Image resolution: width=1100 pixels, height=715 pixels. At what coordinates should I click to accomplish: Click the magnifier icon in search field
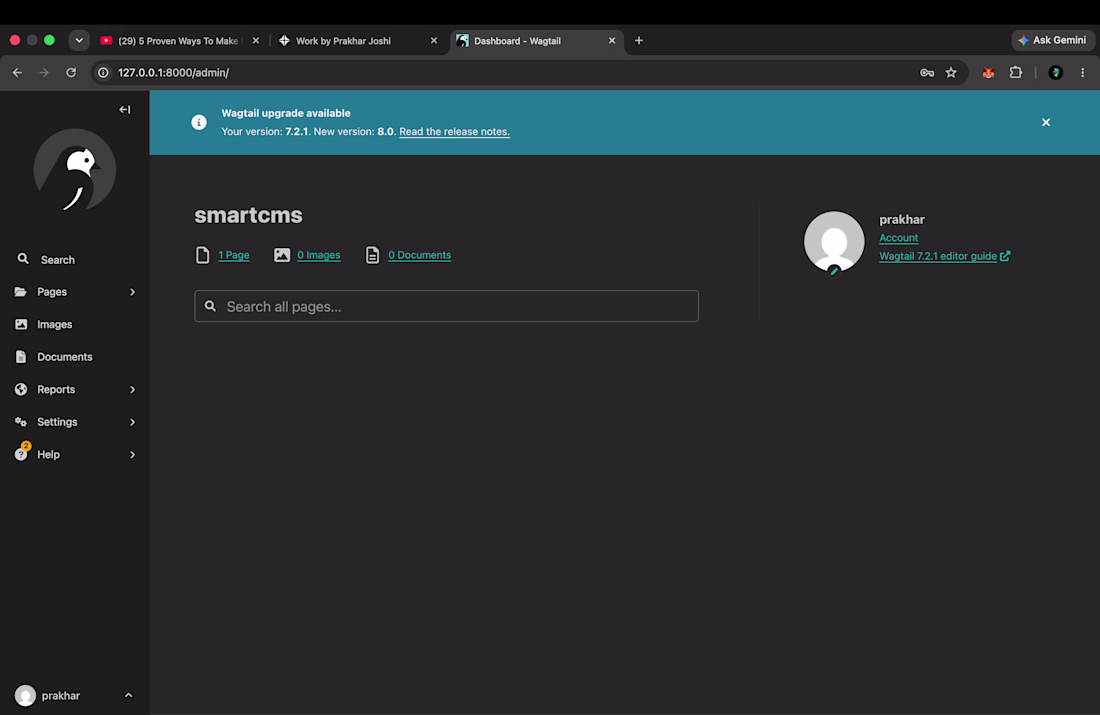tap(210, 306)
